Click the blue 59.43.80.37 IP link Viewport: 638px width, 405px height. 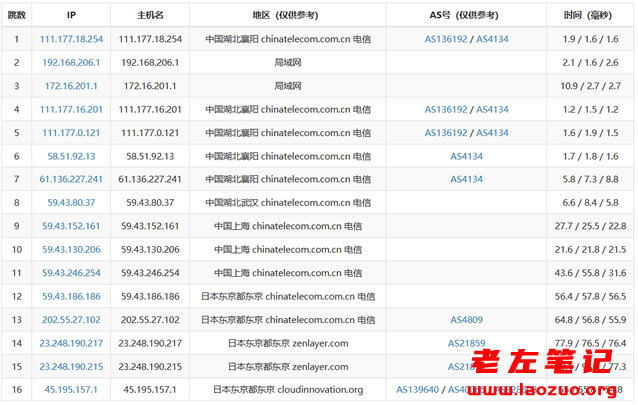71,203
